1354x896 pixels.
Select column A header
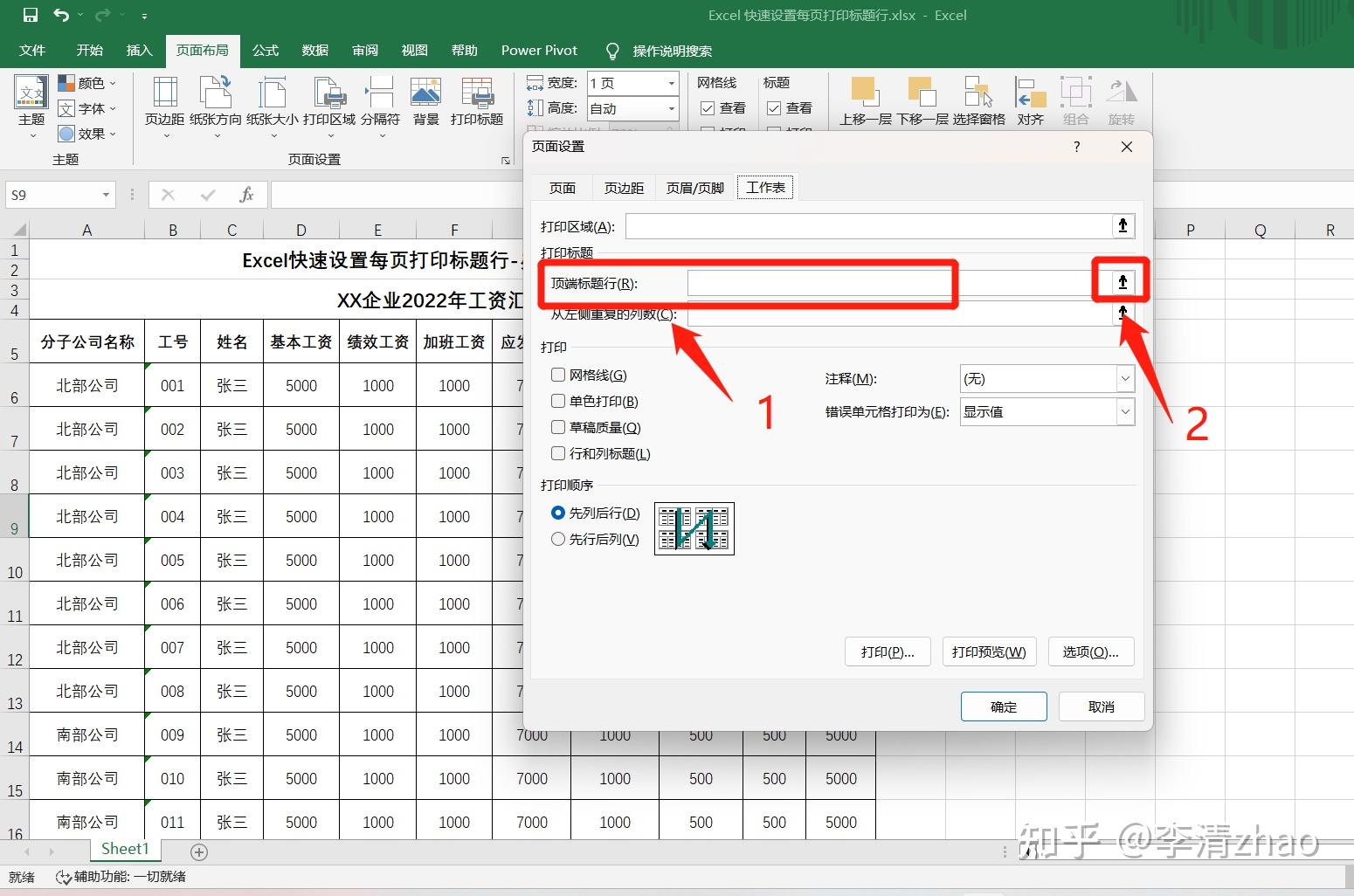87,230
